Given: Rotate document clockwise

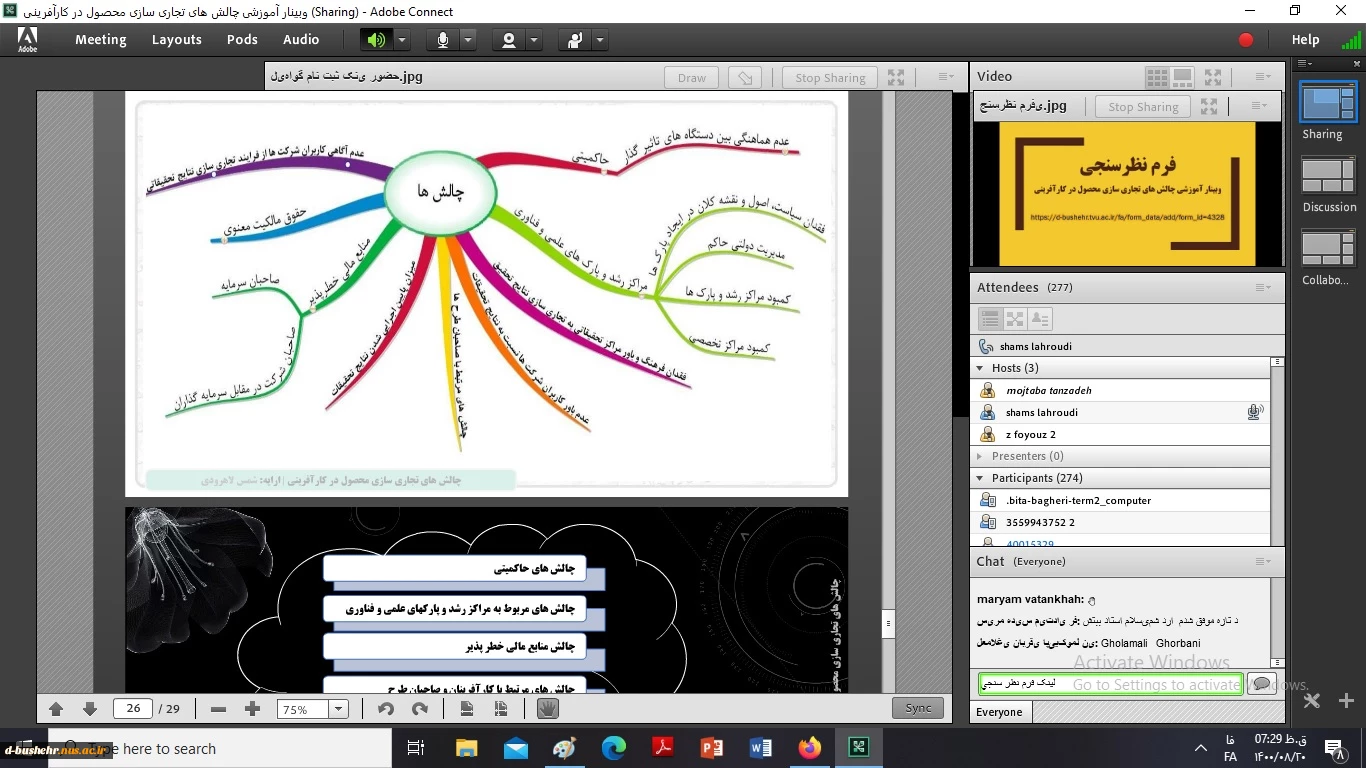Looking at the screenshot, I should point(420,709).
